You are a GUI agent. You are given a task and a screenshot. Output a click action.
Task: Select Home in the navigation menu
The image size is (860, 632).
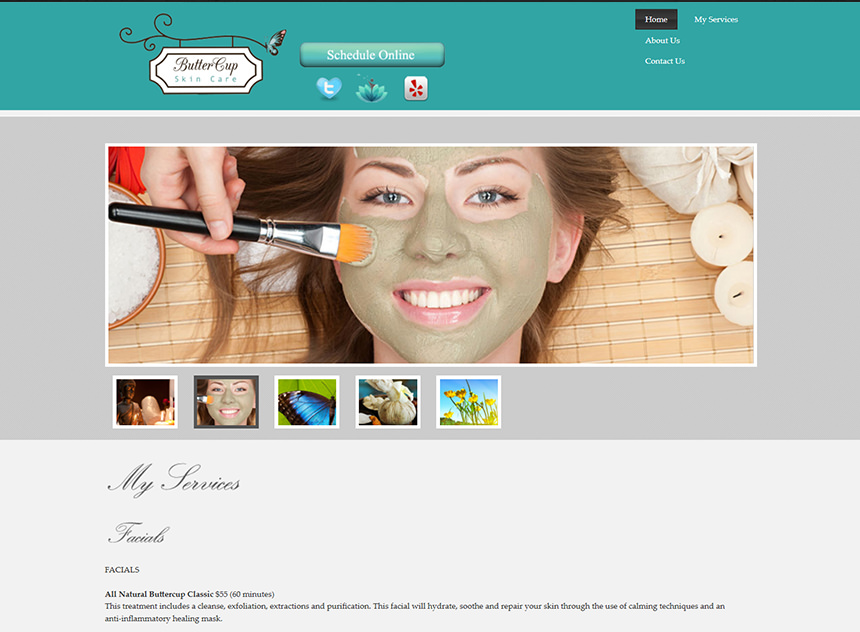pyautogui.click(x=656, y=19)
